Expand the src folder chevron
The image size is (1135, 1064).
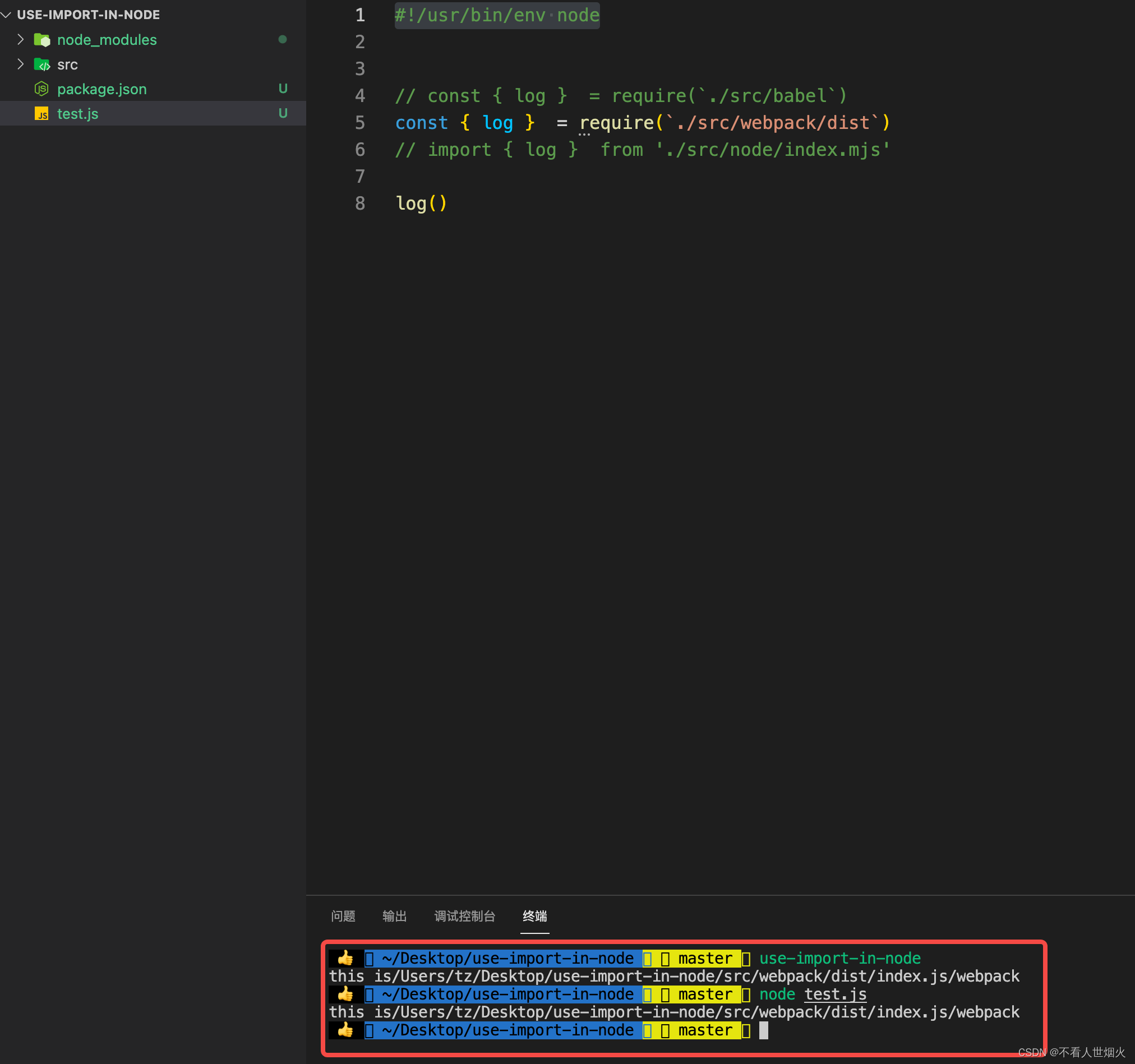coord(21,64)
